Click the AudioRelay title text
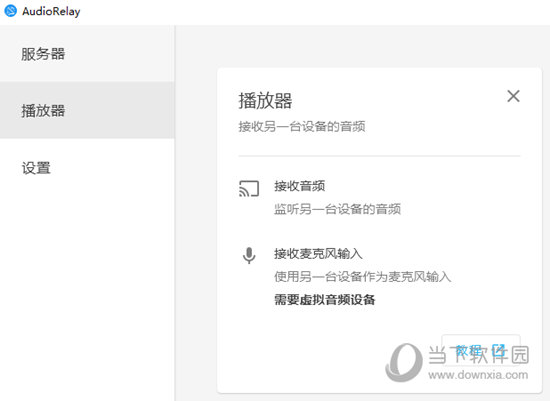Screen dimensions: 550x401 click(x=51, y=11)
